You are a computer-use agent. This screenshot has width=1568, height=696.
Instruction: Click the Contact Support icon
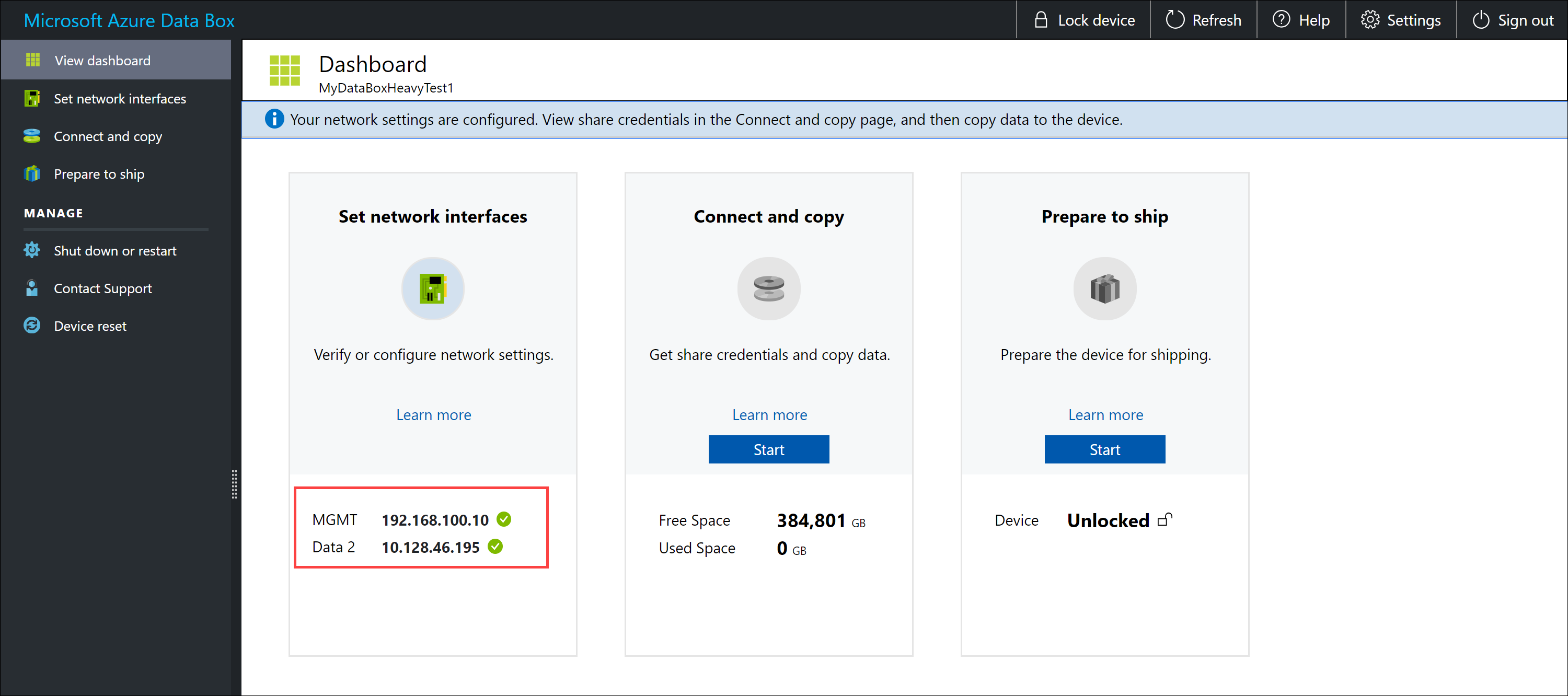pyautogui.click(x=31, y=288)
